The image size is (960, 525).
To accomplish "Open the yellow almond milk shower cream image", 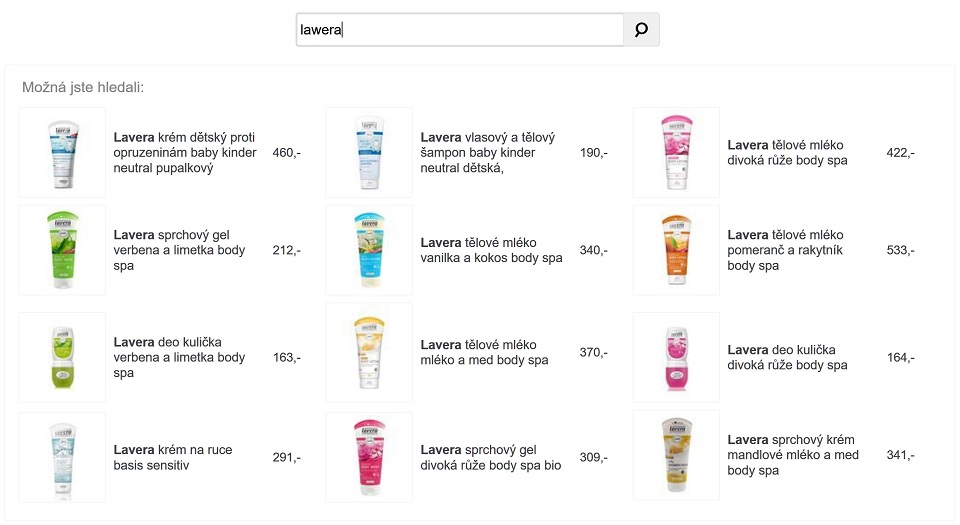I will pos(676,455).
